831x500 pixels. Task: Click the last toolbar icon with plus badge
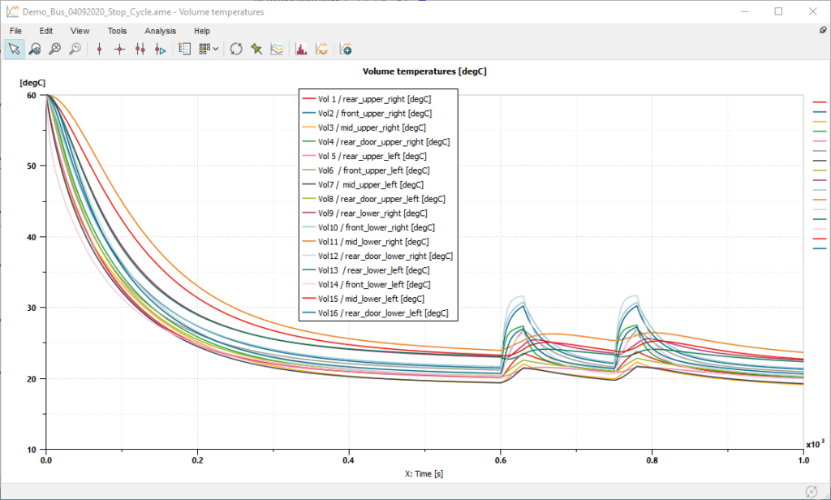tap(346, 48)
